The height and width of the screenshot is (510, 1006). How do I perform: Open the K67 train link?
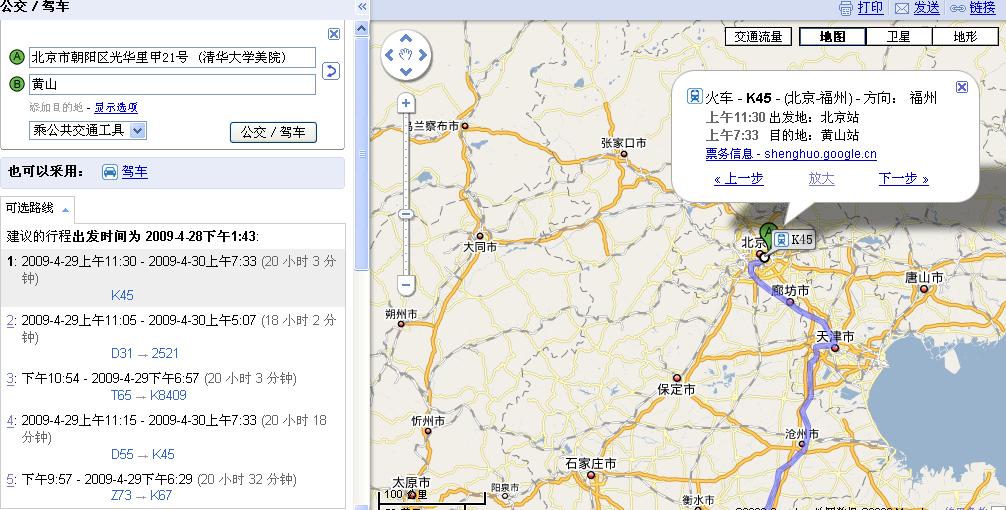click(161, 495)
